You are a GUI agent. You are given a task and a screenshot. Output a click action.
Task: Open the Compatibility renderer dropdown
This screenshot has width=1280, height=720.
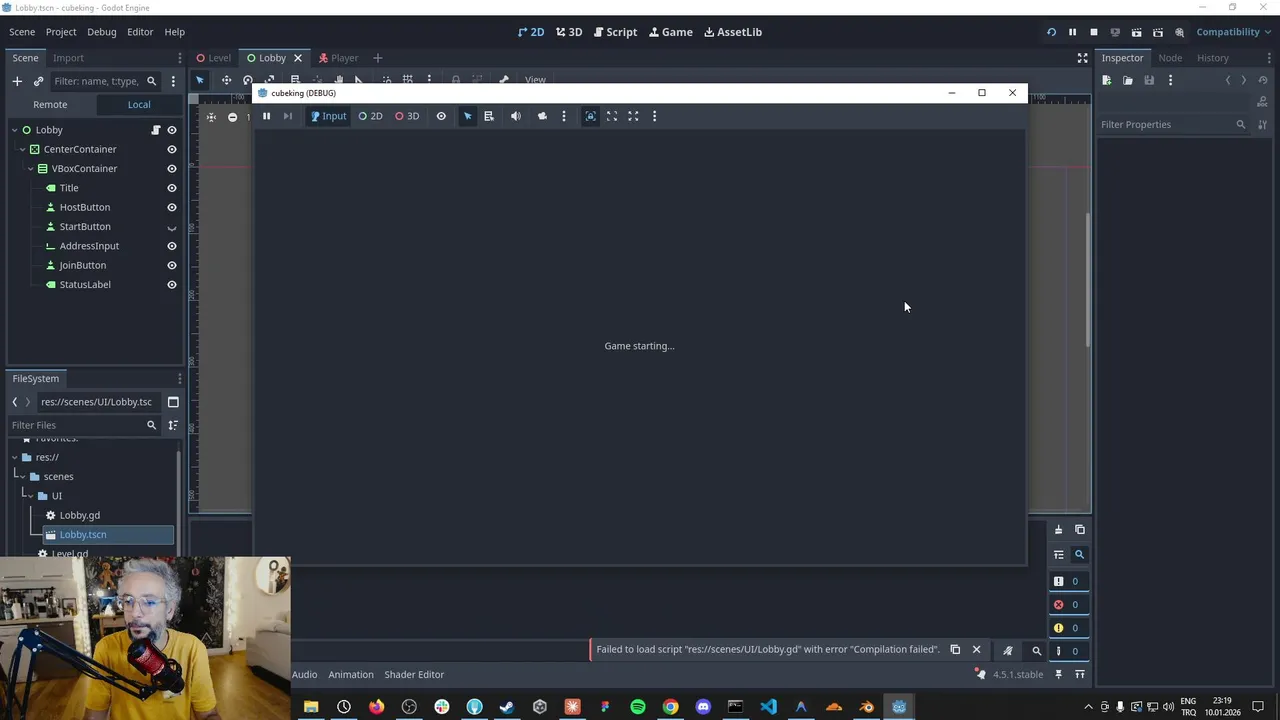pos(1233,32)
